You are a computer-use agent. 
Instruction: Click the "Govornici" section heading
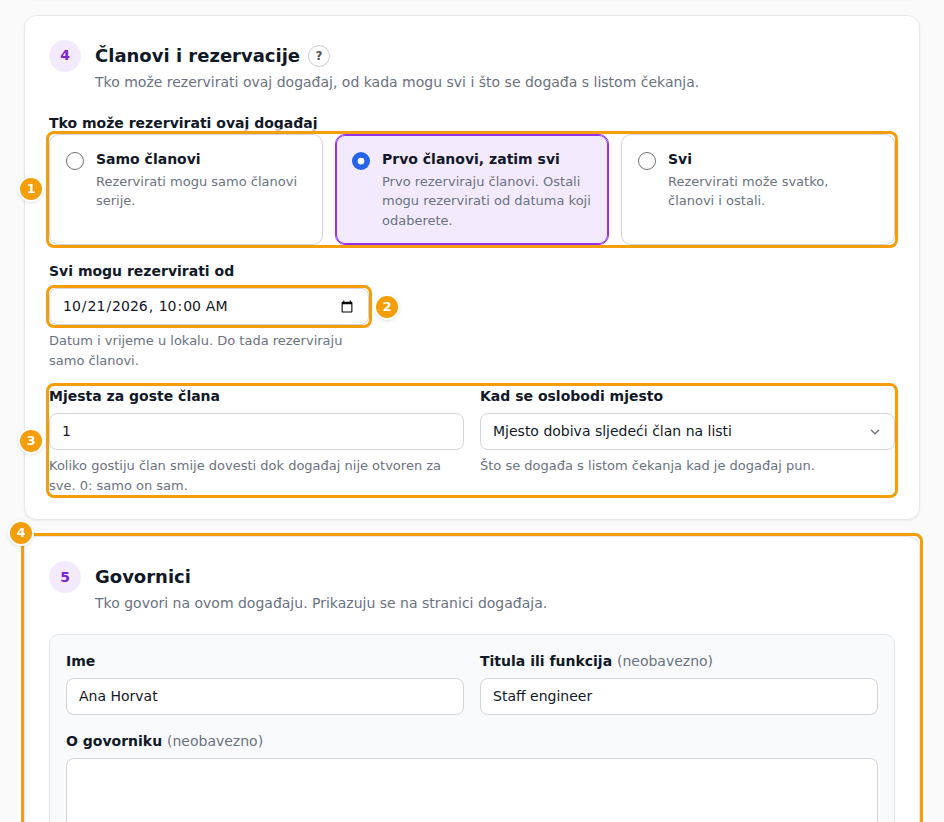pyautogui.click(x=143, y=577)
